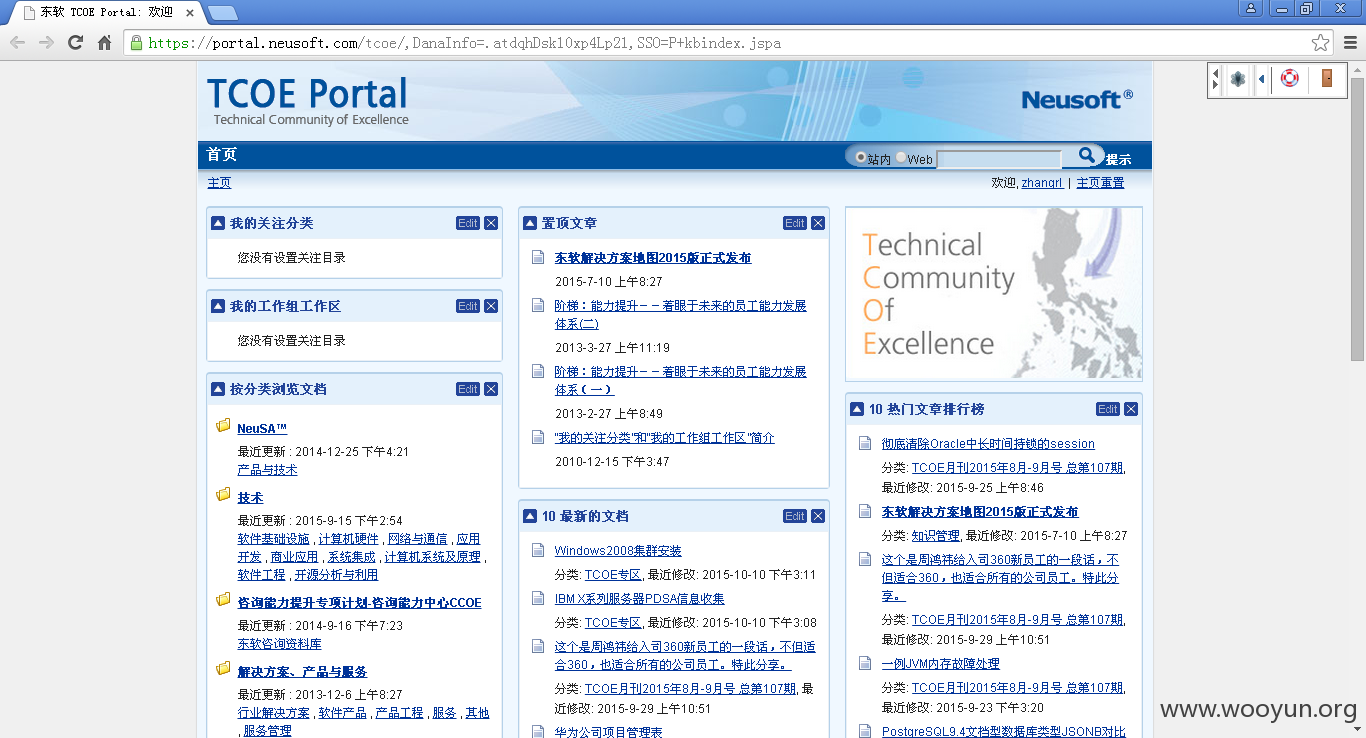This screenshot has height=738, width=1366.
Task: Select the Web search radio button
Action: (x=901, y=158)
